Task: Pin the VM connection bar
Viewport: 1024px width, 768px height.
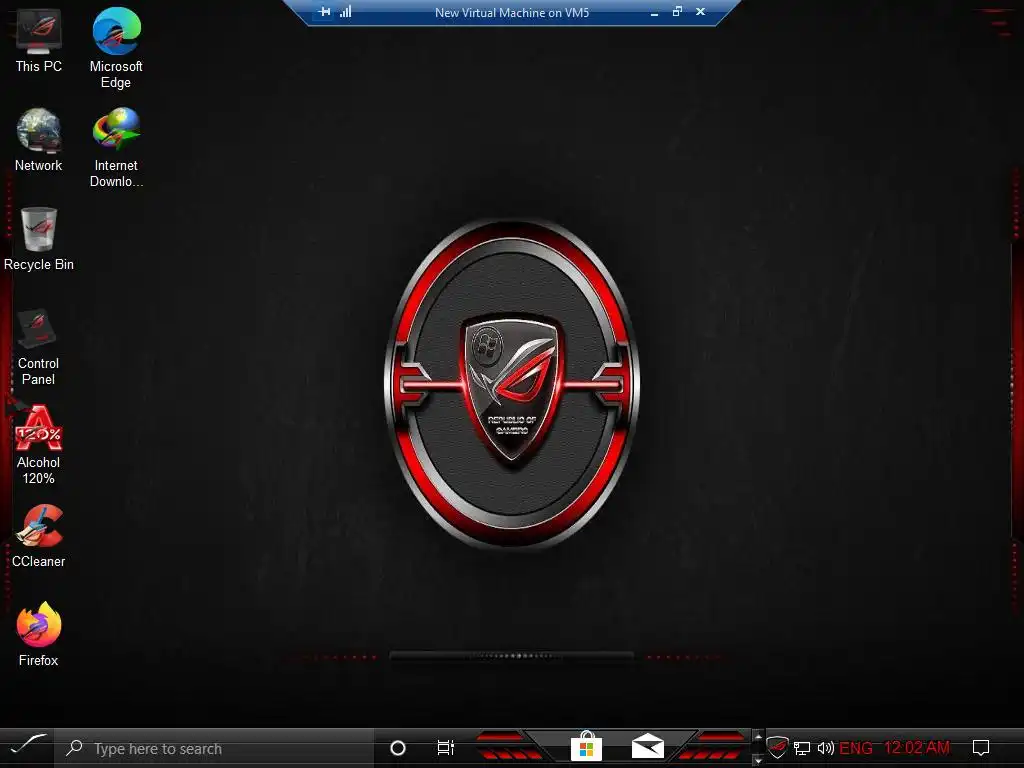Action: [324, 12]
